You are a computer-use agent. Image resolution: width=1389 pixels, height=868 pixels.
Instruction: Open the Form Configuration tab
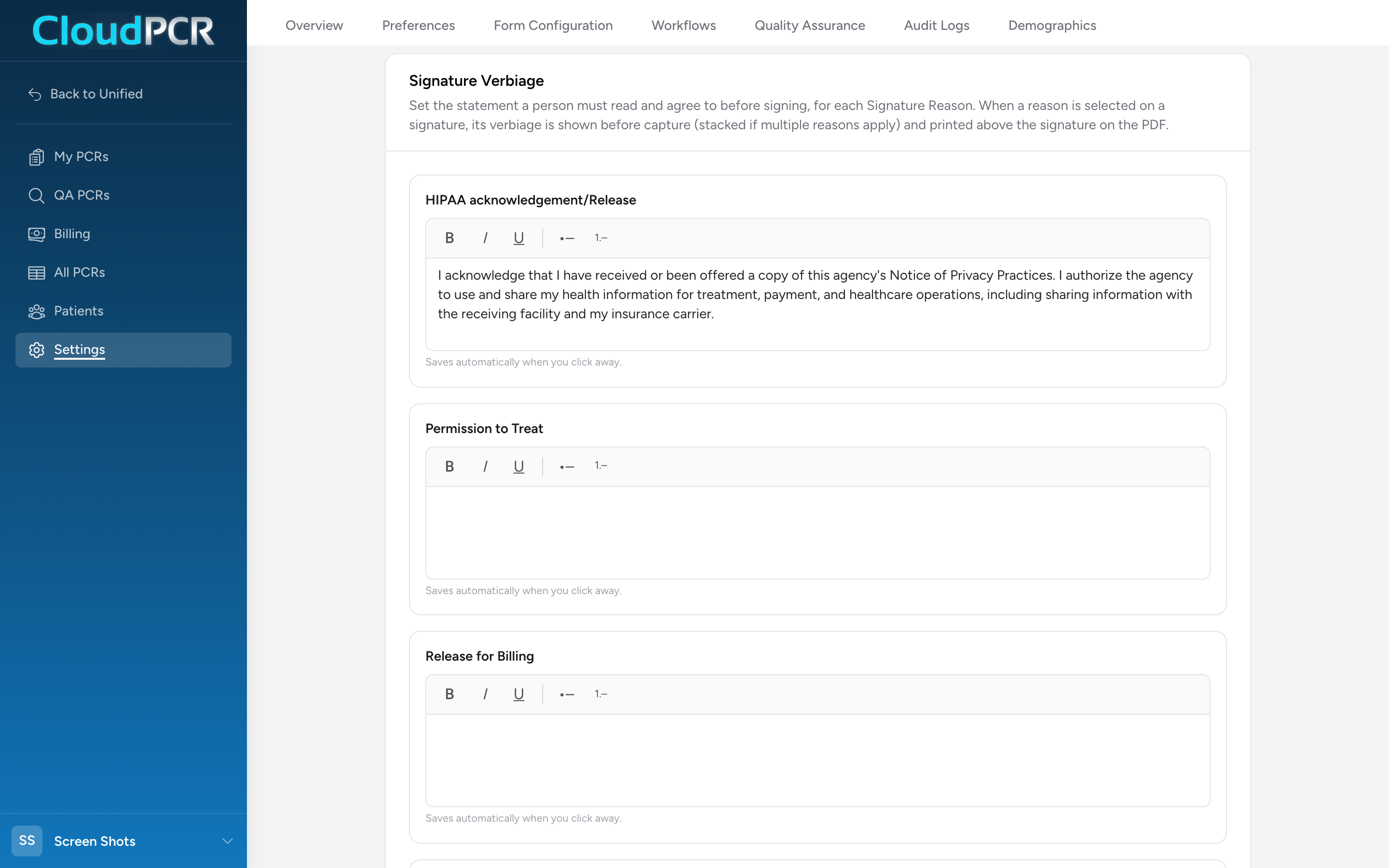553,25
